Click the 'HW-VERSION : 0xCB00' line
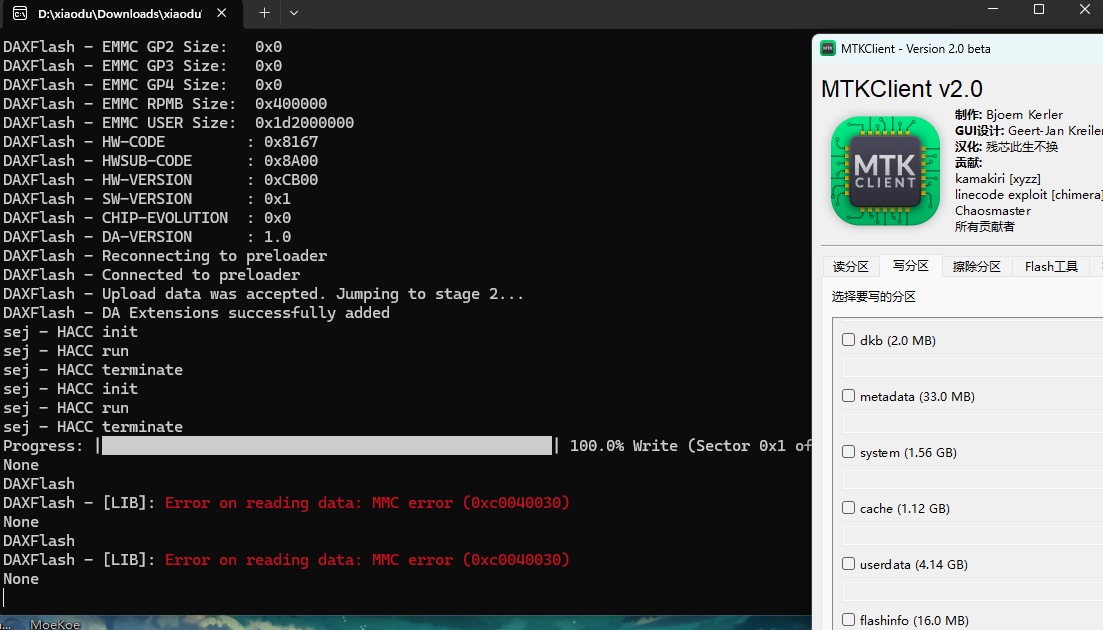Screen dimensions: 1103x630 click(160, 180)
